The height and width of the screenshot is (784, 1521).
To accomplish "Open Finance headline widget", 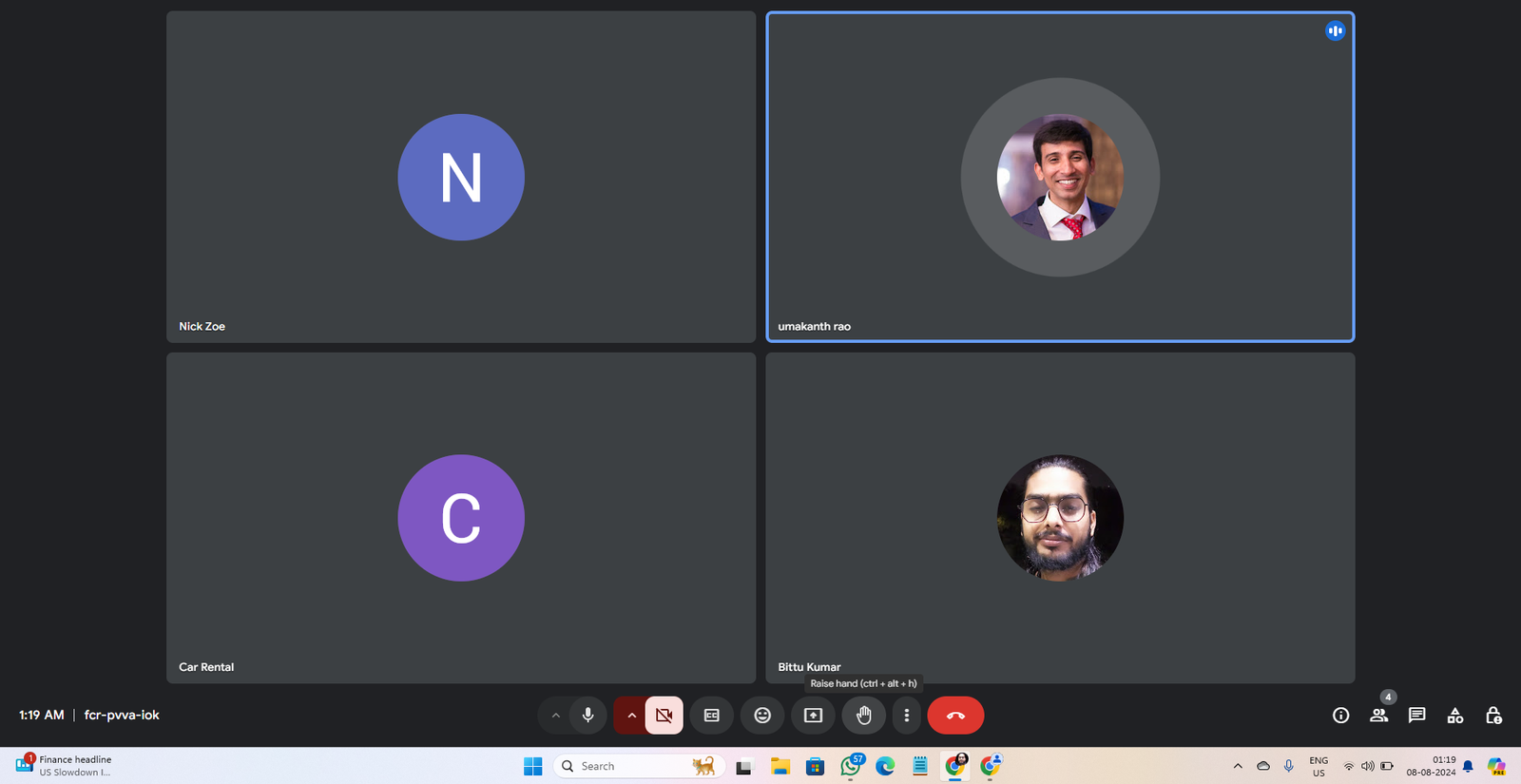I will 64,766.
